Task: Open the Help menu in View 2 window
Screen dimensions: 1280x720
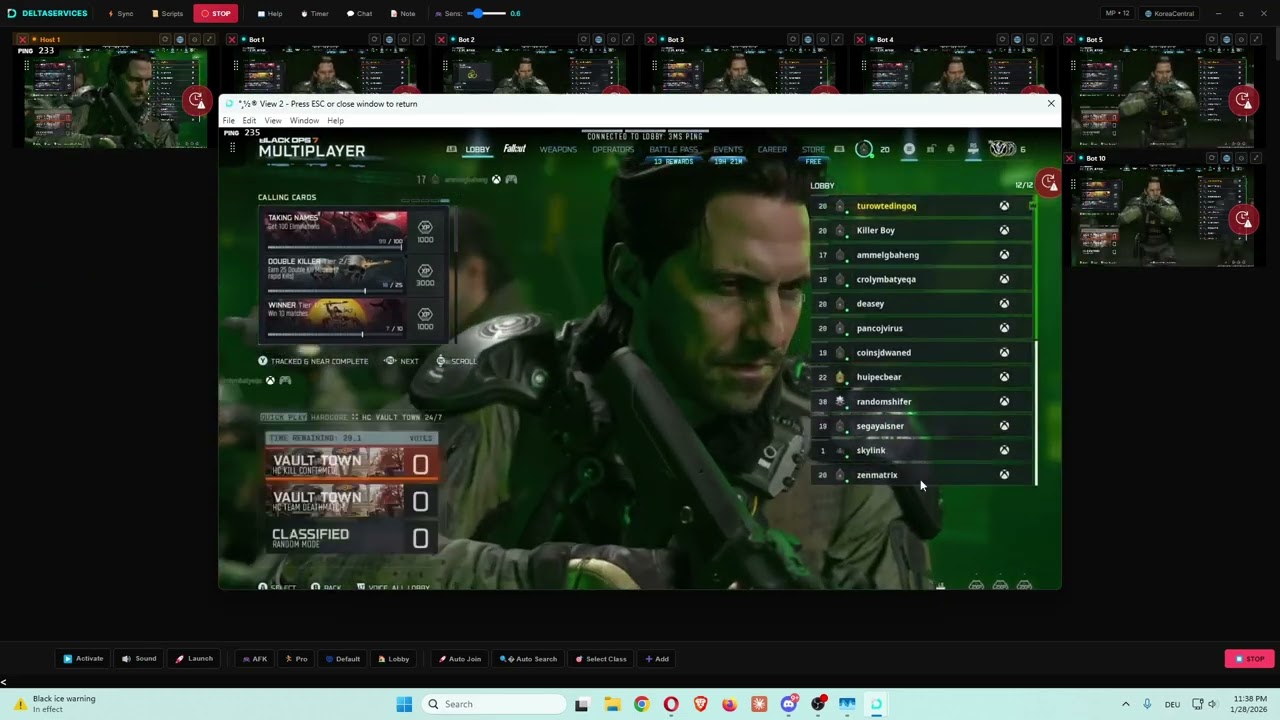Action: point(335,121)
